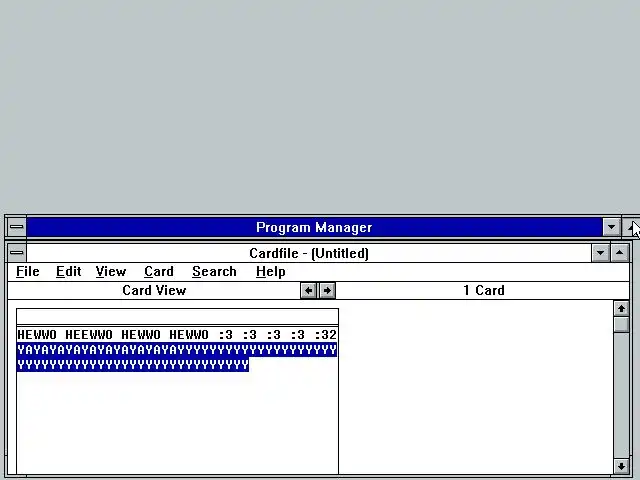Screen dimensions: 640x480
Task: Click the 1 Card count label
Action: pyautogui.click(x=484, y=291)
